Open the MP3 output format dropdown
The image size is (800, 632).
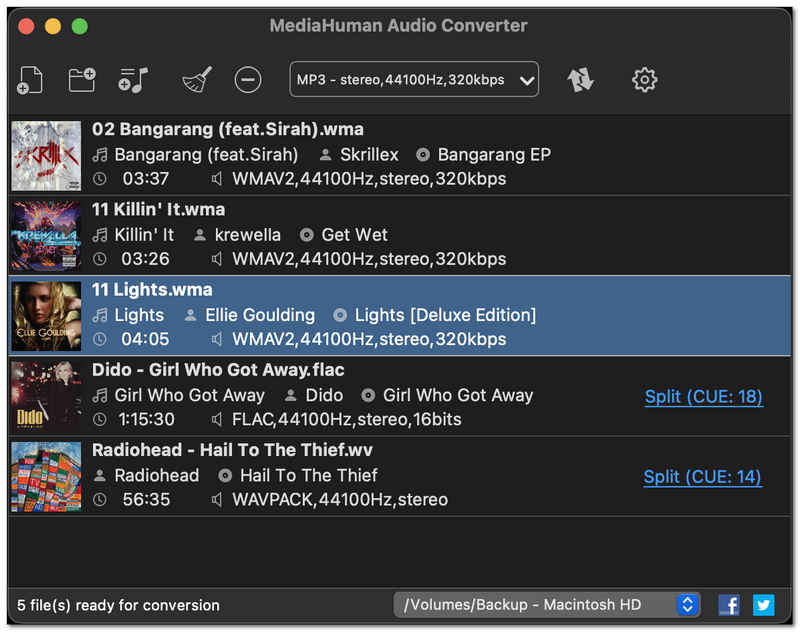click(414, 80)
